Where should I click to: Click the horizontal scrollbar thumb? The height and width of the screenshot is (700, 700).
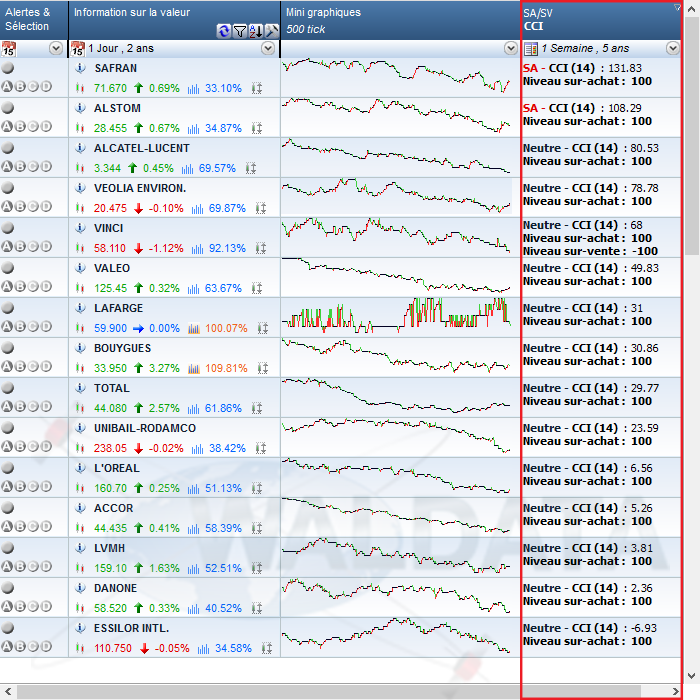coord(329,692)
